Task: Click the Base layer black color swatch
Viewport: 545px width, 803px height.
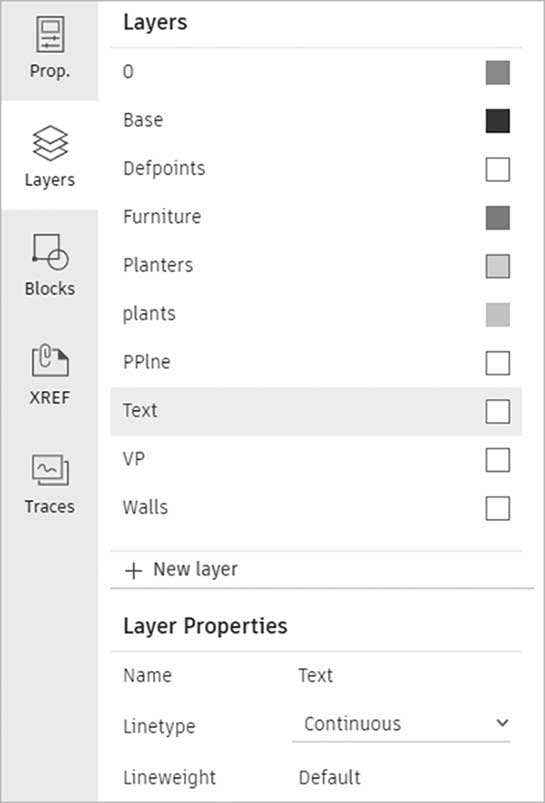Action: point(497,121)
